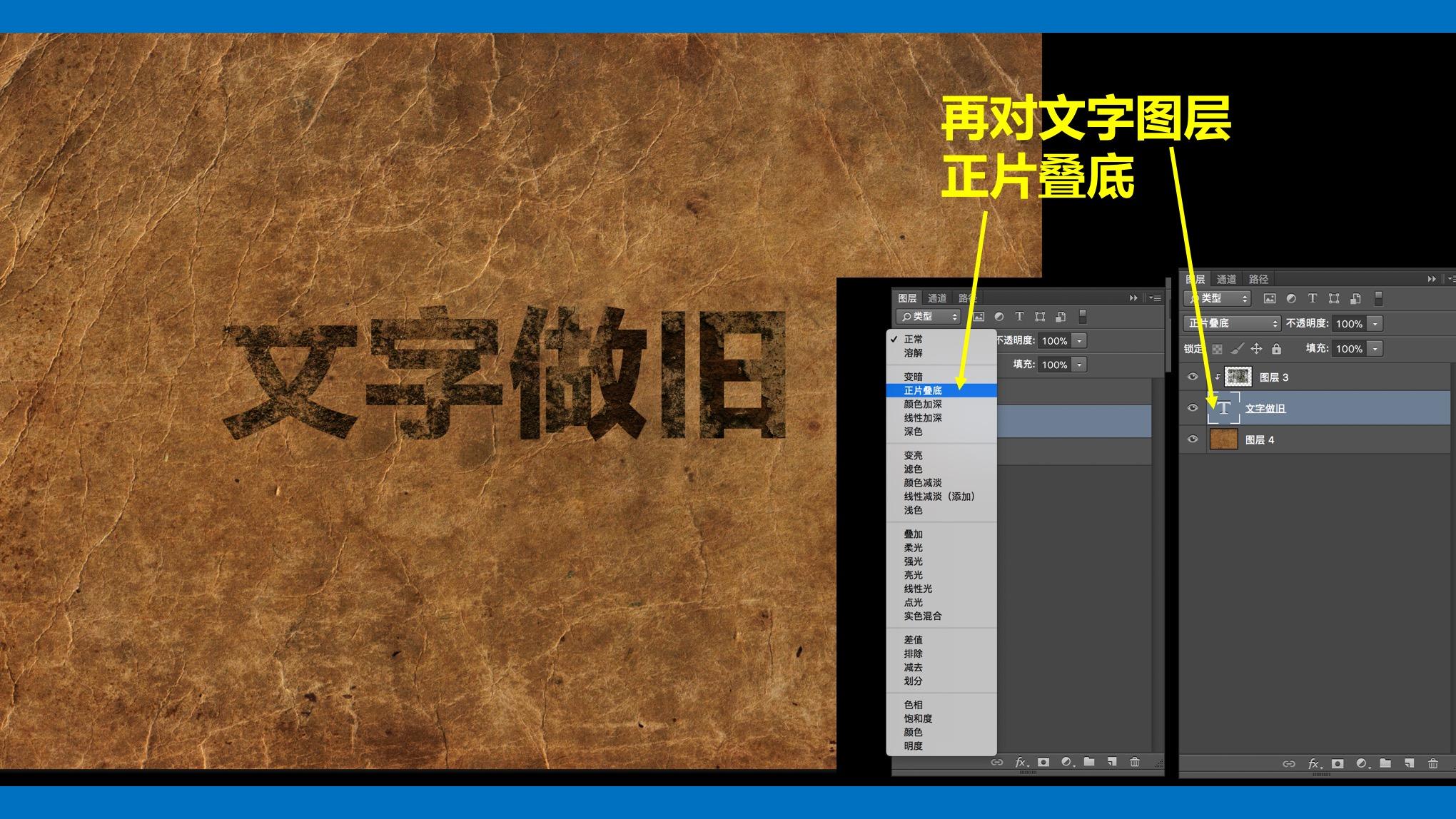The image size is (1456, 819).
Task: Toggle visibility of the 图层 4 layer
Action: [1192, 439]
